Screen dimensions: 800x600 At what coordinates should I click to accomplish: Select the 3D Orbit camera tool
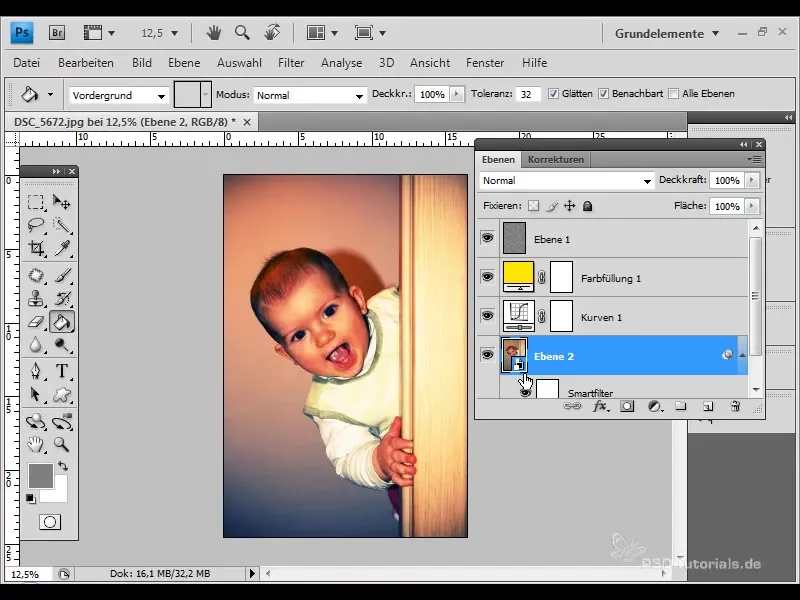tap(62, 421)
